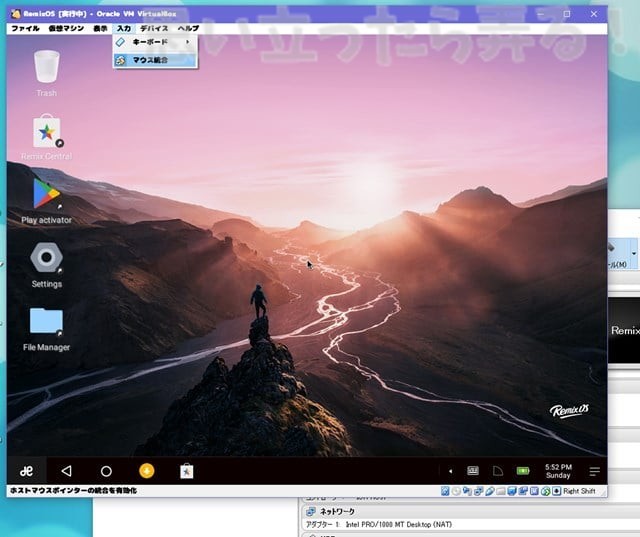Open the Trash icon on the desktop

click(x=47, y=73)
